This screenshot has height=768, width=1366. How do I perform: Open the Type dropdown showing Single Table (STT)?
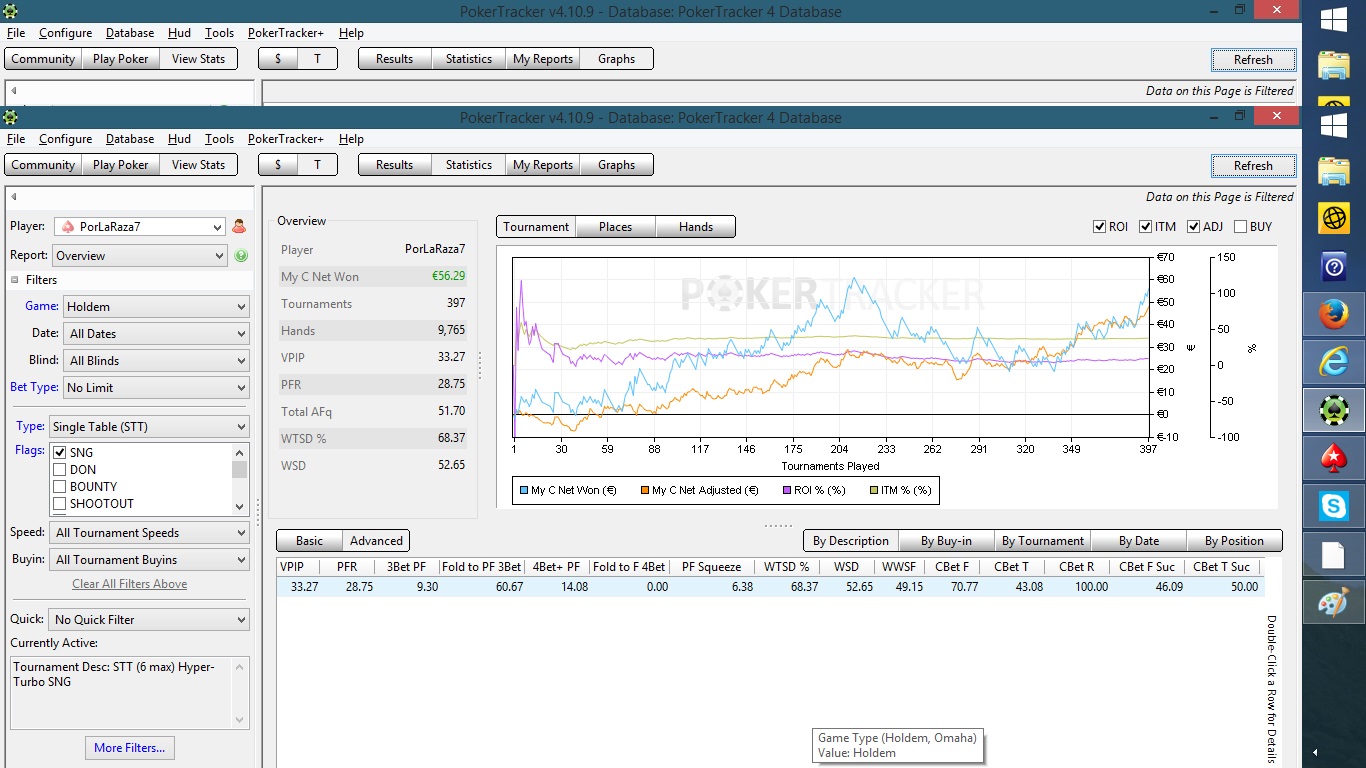(149, 427)
